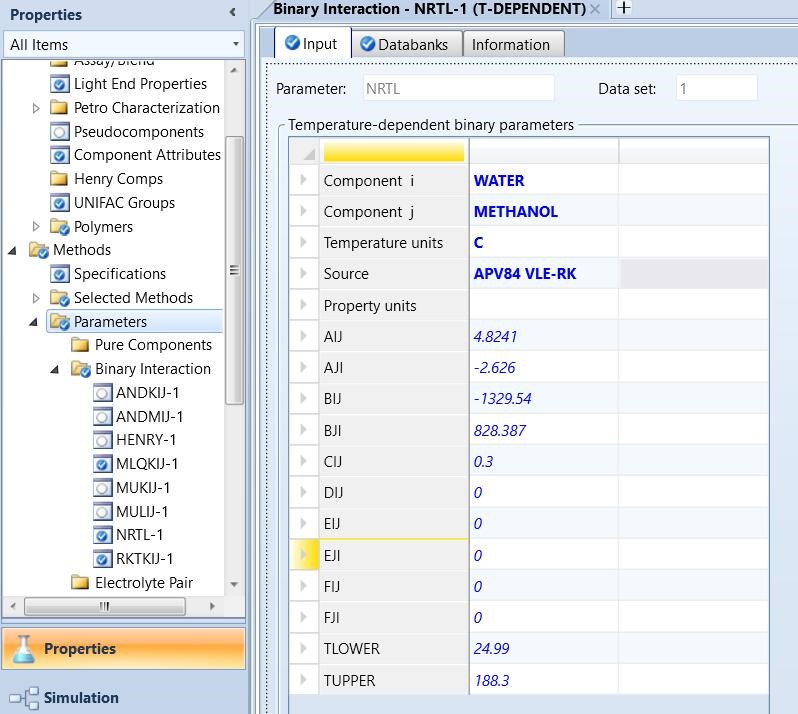Expand the Selected Methods node
798x714 pixels.
click(x=37, y=298)
